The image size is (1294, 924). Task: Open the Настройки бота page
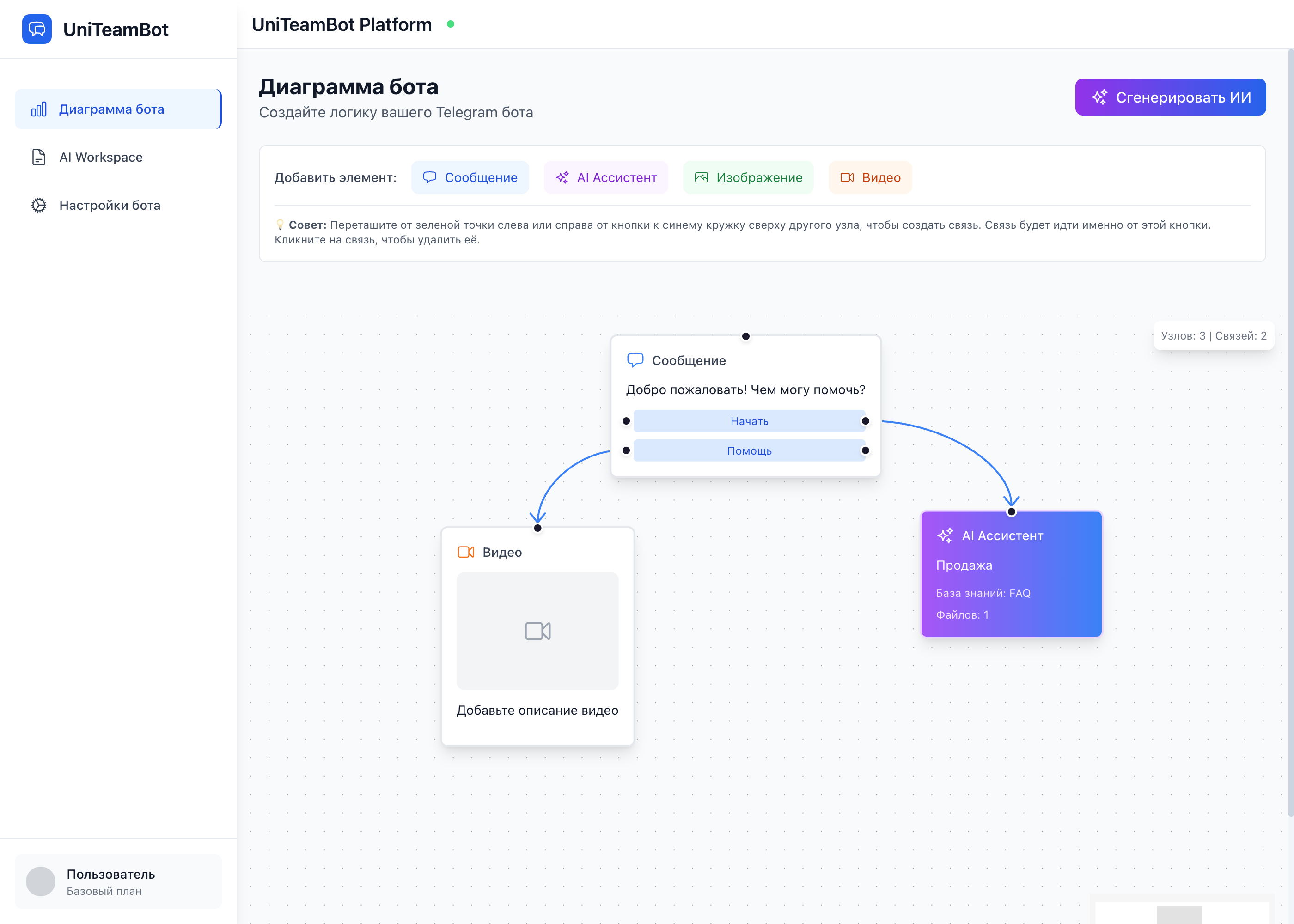tap(109, 205)
